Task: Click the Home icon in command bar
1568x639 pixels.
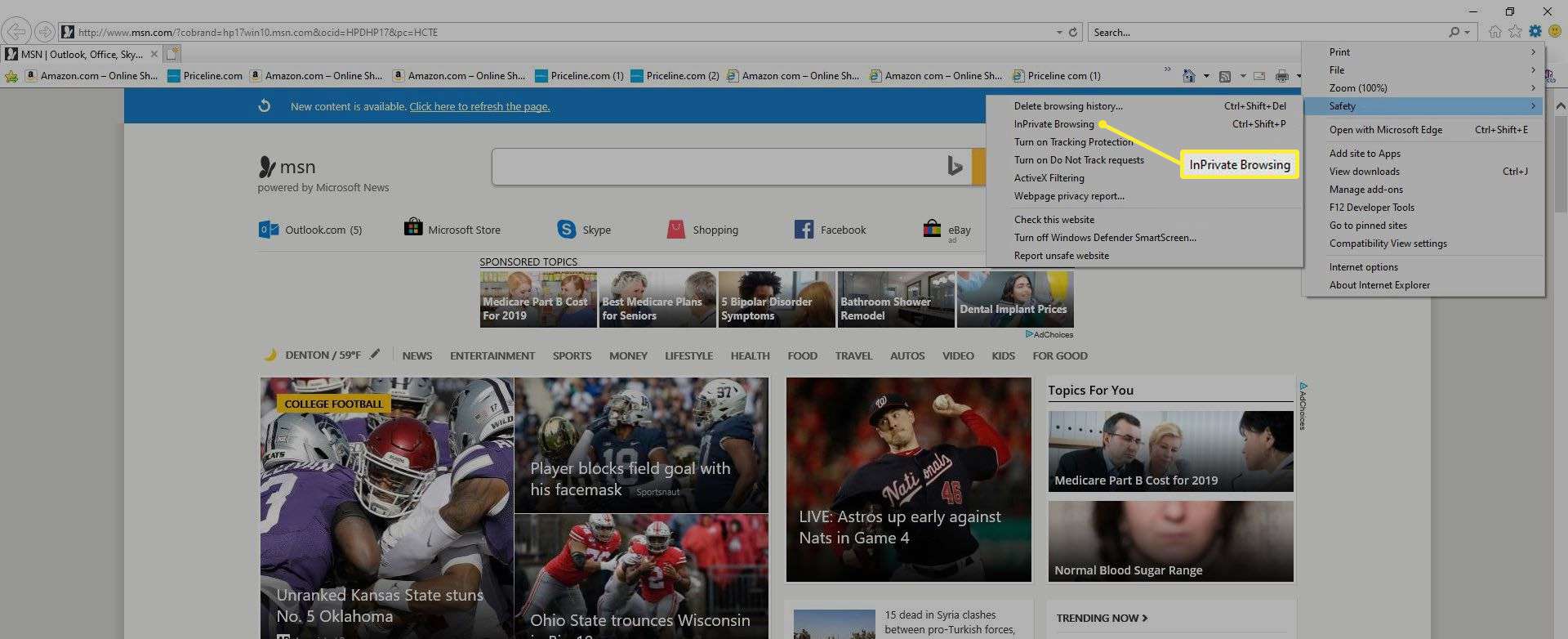Action: coord(1189,76)
